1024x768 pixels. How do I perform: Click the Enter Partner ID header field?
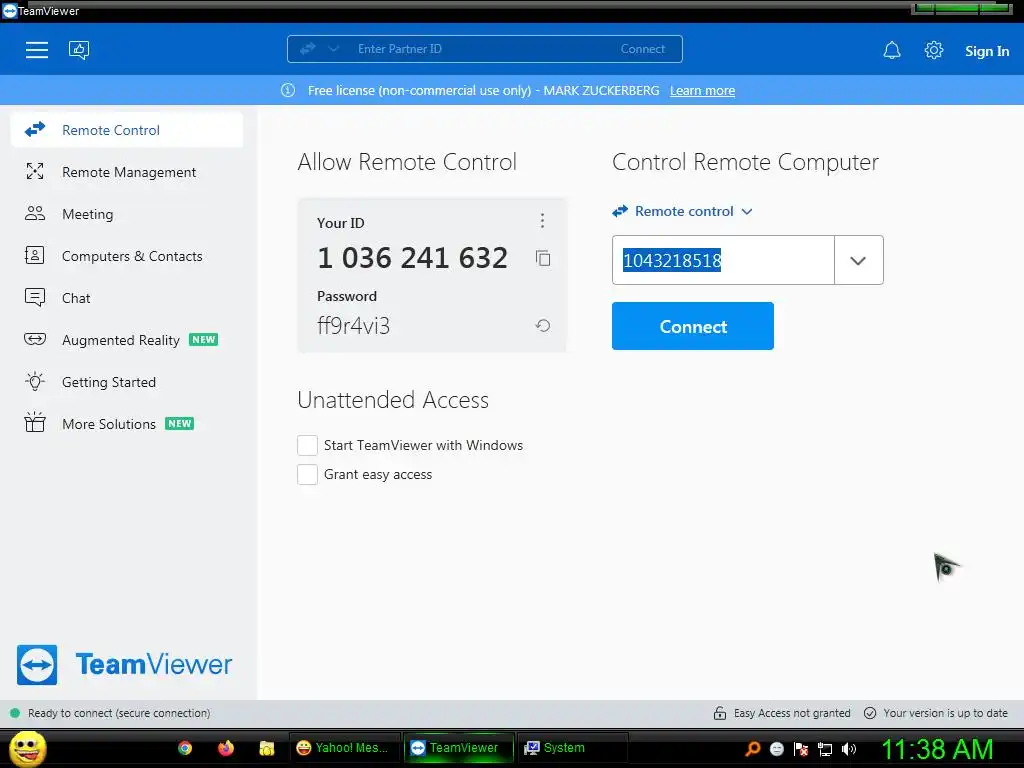coord(483,49)
